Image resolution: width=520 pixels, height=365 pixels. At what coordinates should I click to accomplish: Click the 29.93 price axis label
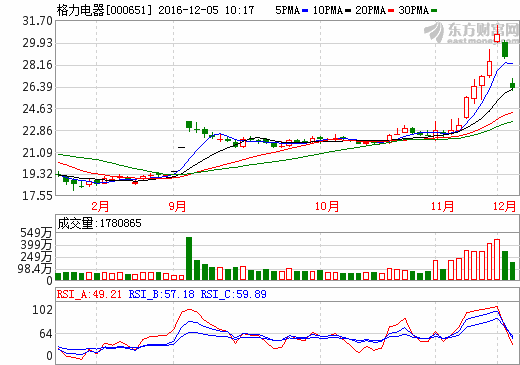37,43
